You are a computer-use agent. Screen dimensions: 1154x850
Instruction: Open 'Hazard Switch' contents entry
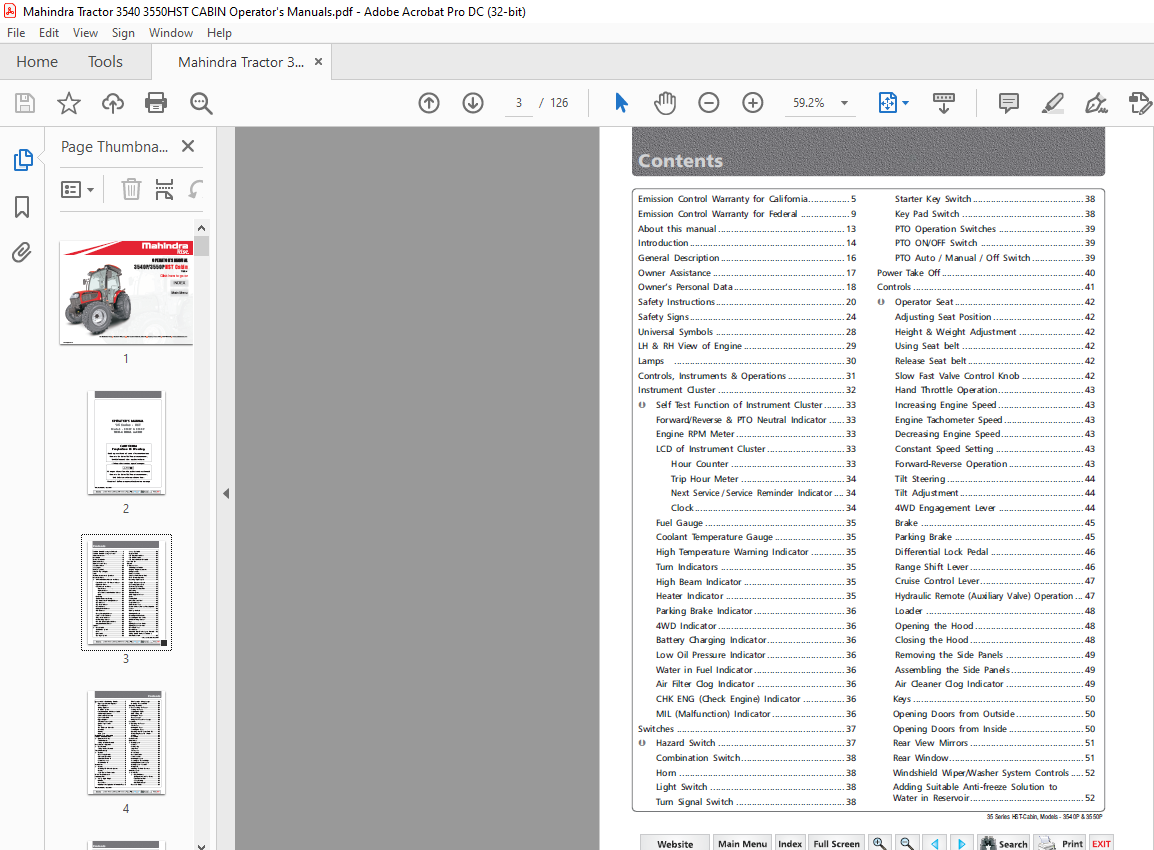click(756, 743)
